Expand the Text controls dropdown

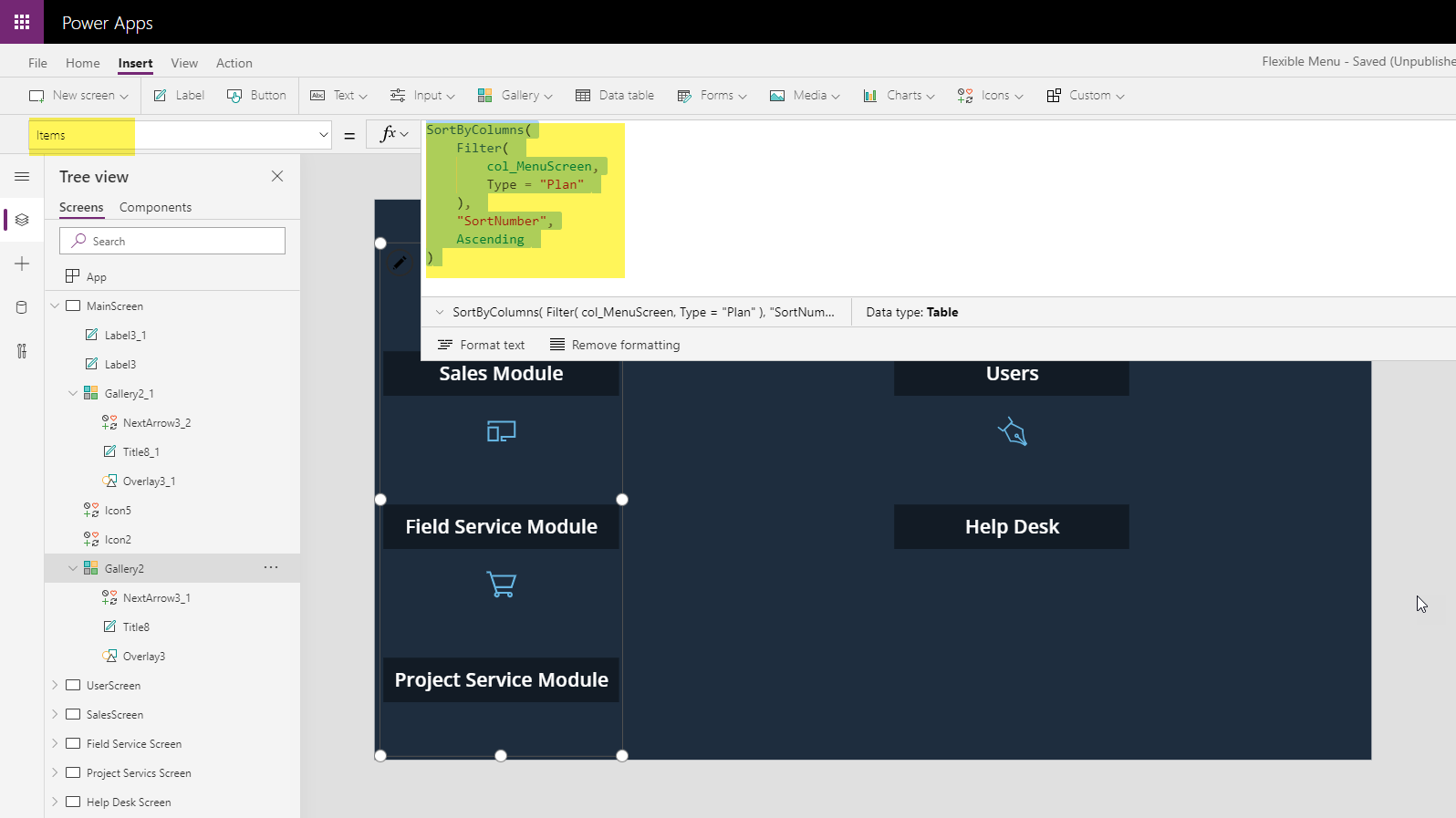coord(338,96)
